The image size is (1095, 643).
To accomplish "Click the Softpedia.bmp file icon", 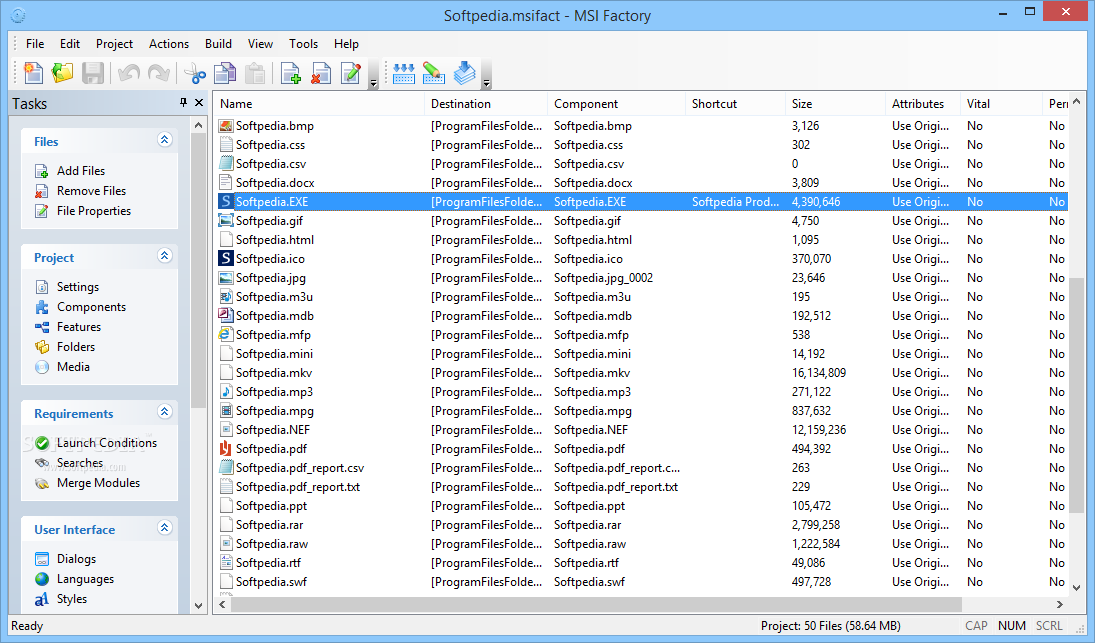I will [x=226, y=126].
